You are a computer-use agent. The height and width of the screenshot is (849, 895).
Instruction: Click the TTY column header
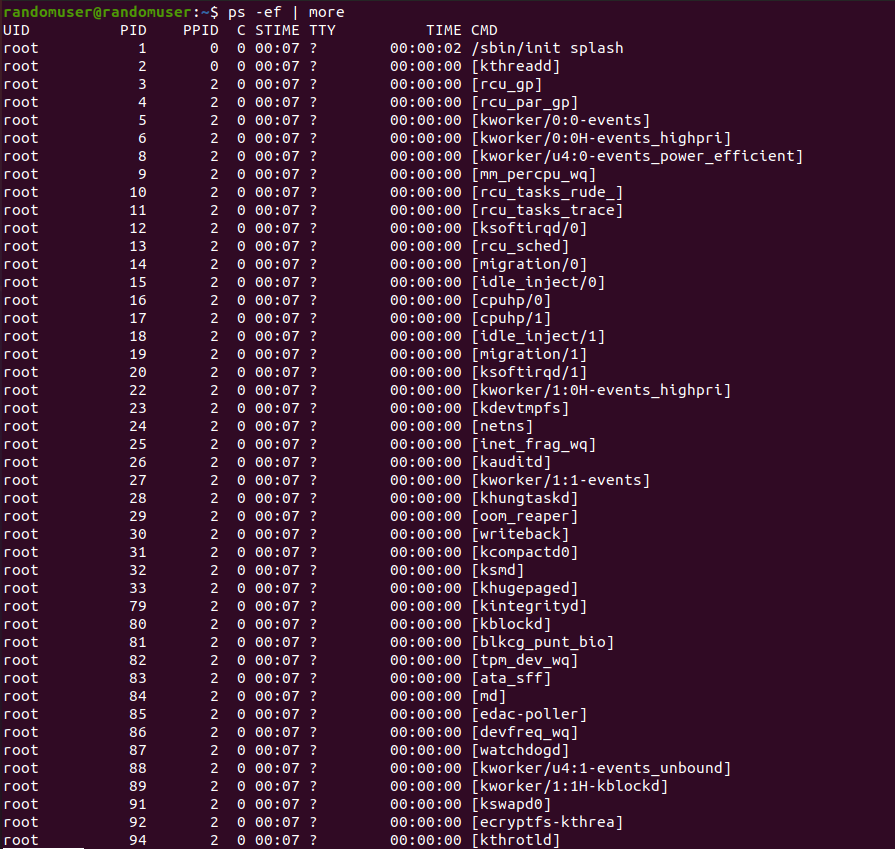(x=322, y=30)
